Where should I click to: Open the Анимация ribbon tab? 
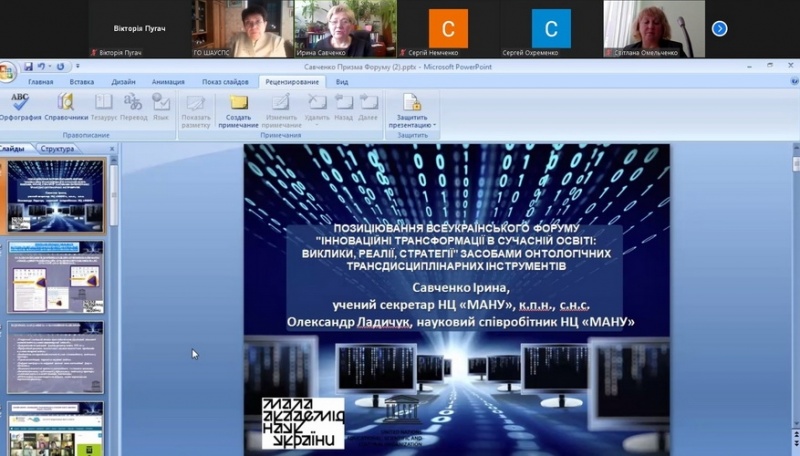[168, 82]
